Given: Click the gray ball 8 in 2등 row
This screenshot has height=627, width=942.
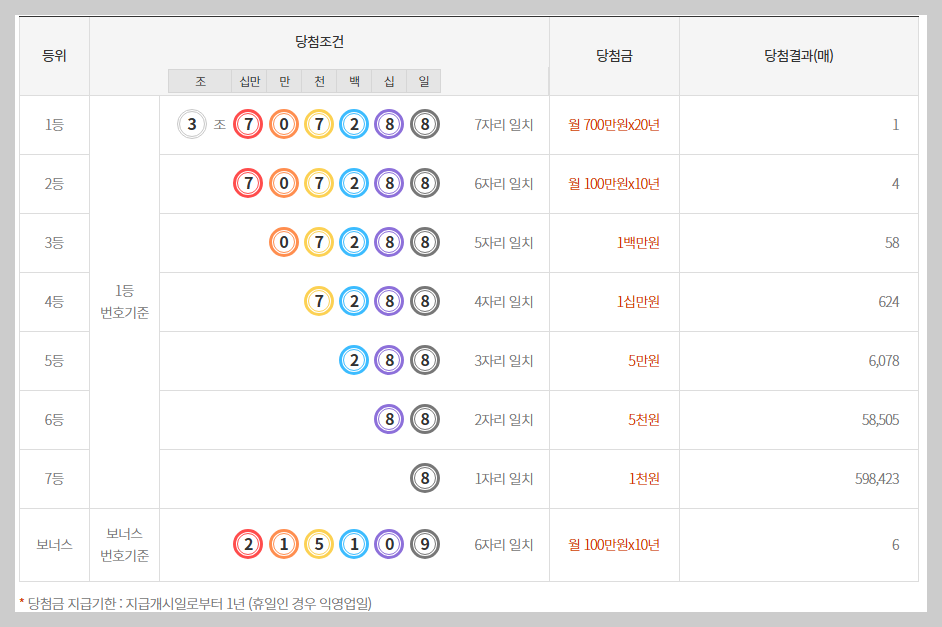Looking at the screenshot, I should (425, 183).
